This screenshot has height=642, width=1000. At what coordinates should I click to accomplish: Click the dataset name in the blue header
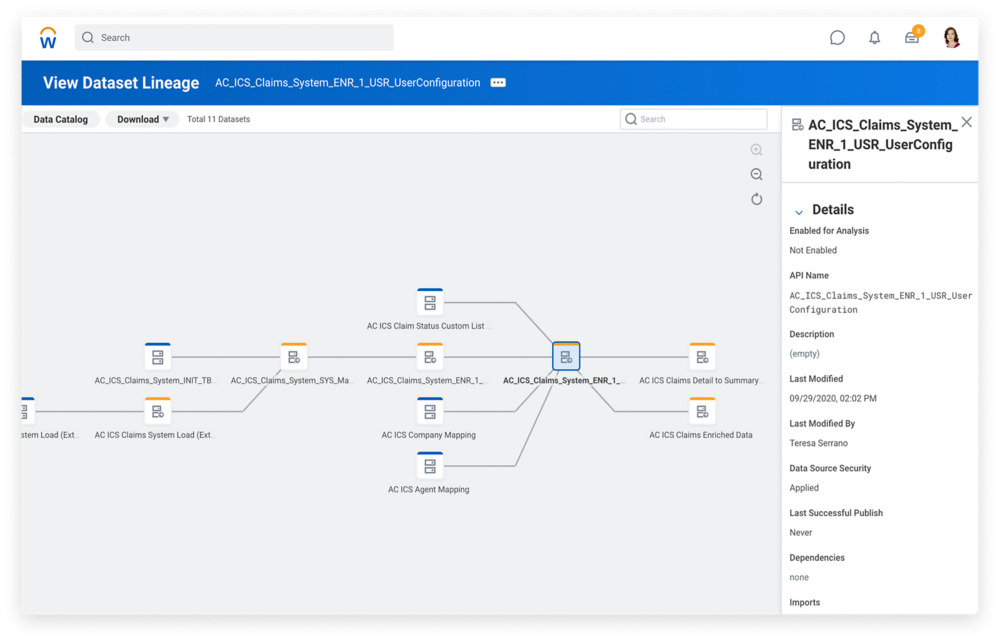click(348, 83)
